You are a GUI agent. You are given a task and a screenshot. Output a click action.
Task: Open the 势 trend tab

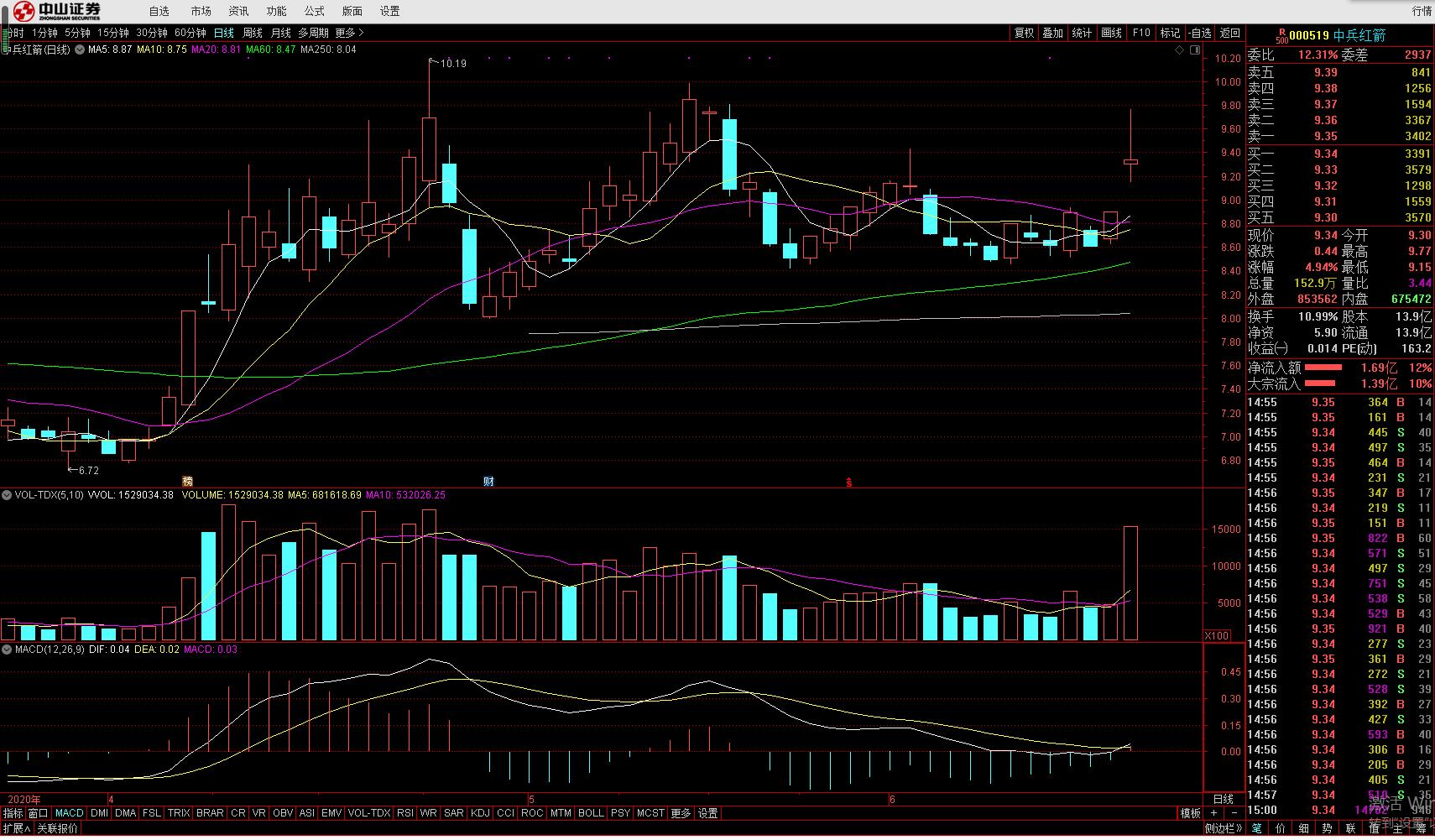1327,828
